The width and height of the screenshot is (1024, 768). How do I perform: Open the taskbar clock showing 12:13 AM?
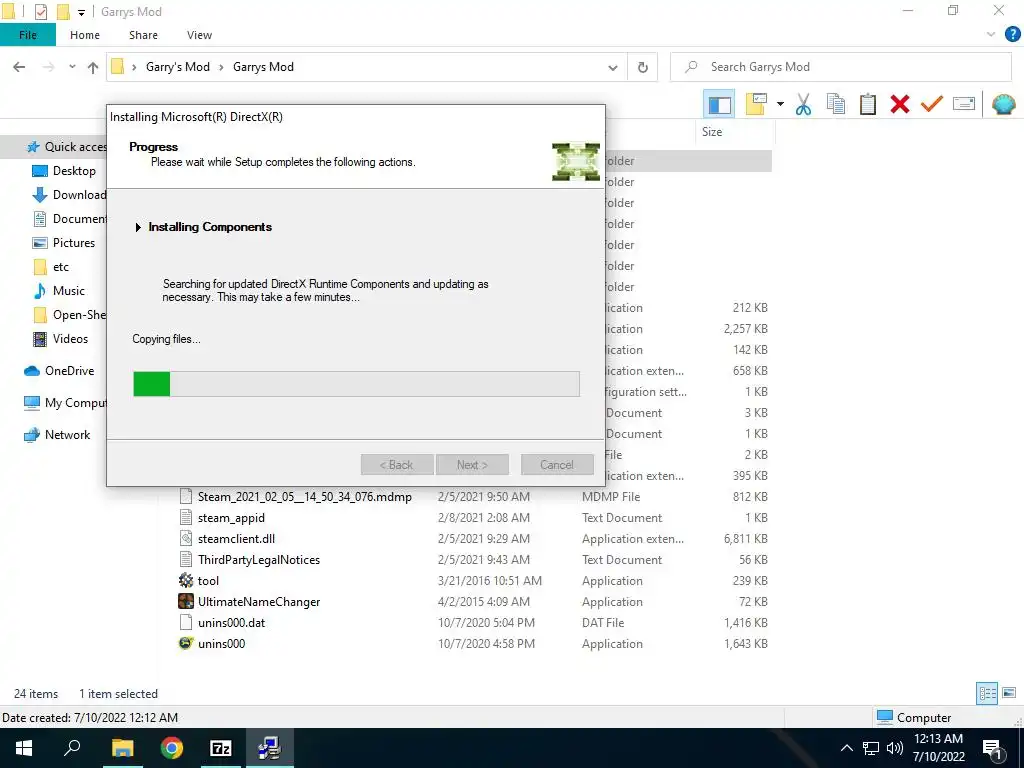[938, 748]
